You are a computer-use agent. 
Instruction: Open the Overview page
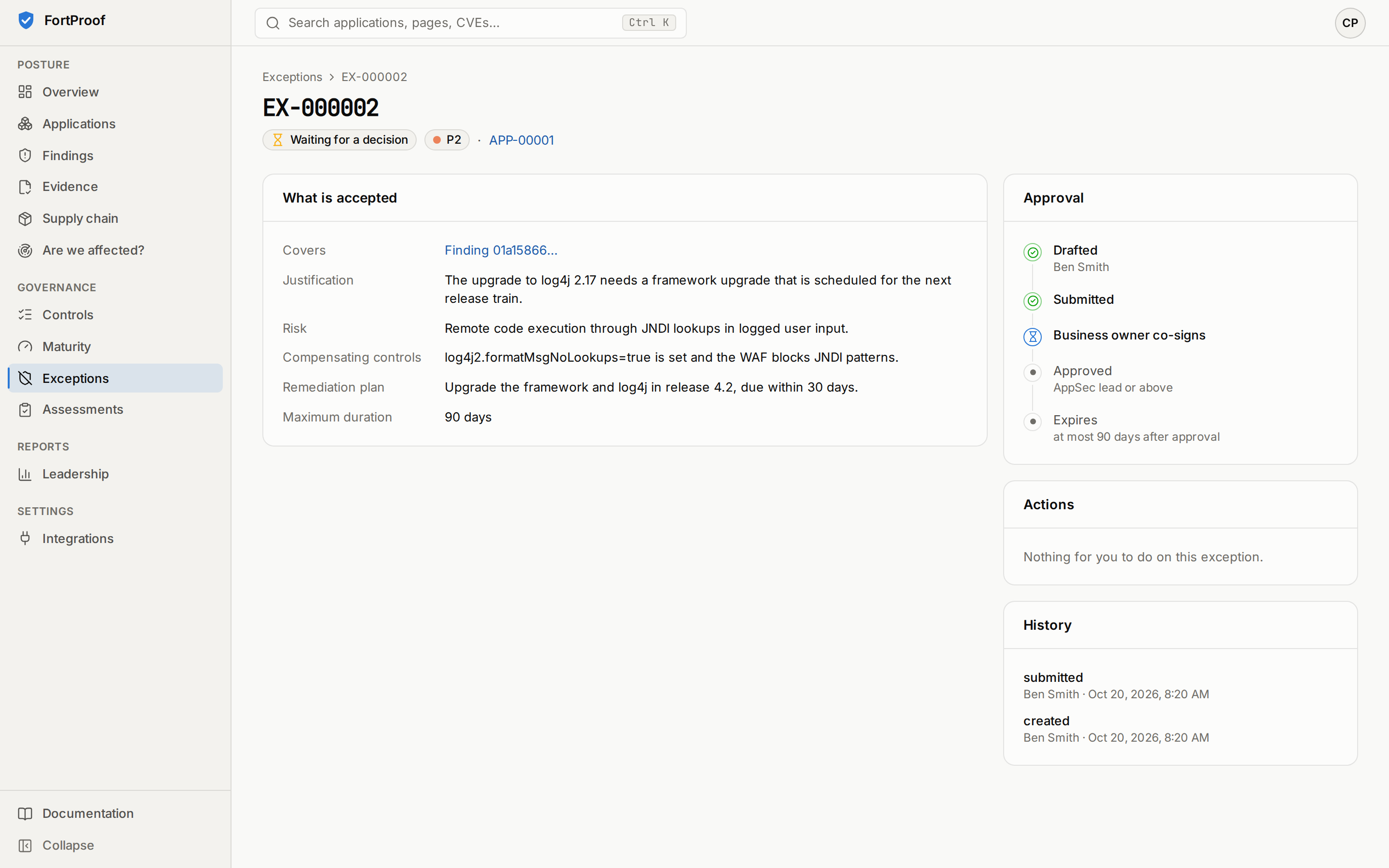[115, 92]
